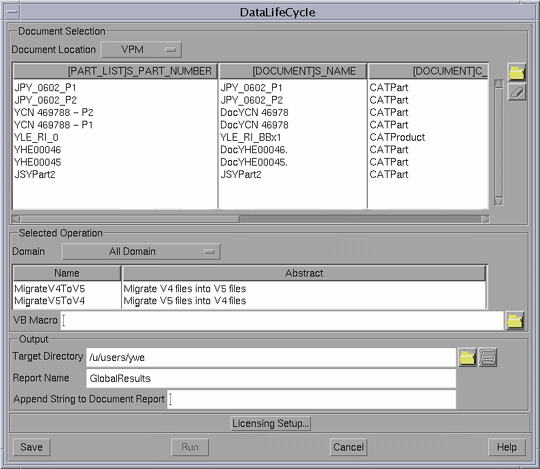Viewport: 540px width, 469px height.
Task: Open the window menu button in title bar
Action: click(x=12, y=12)
